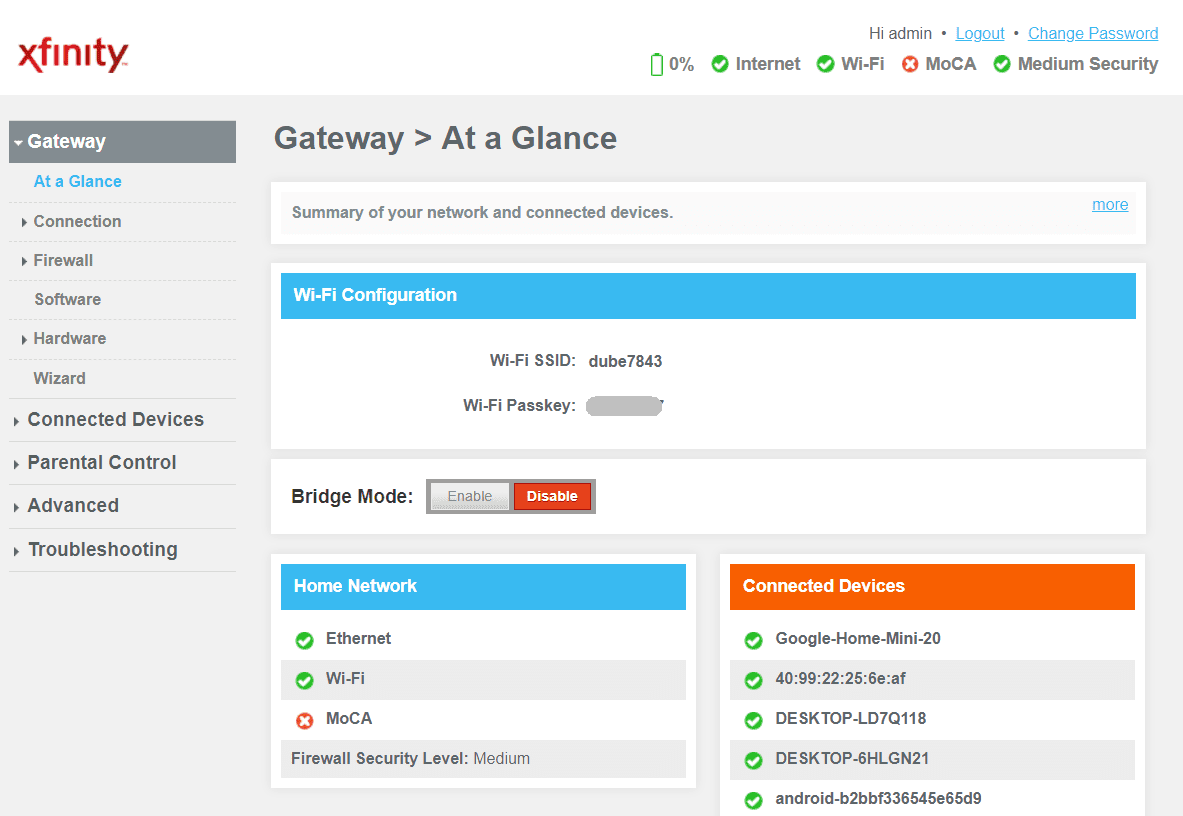Expand the Connection submenu
Viewport: 1183px width, 816px height.
77,221
